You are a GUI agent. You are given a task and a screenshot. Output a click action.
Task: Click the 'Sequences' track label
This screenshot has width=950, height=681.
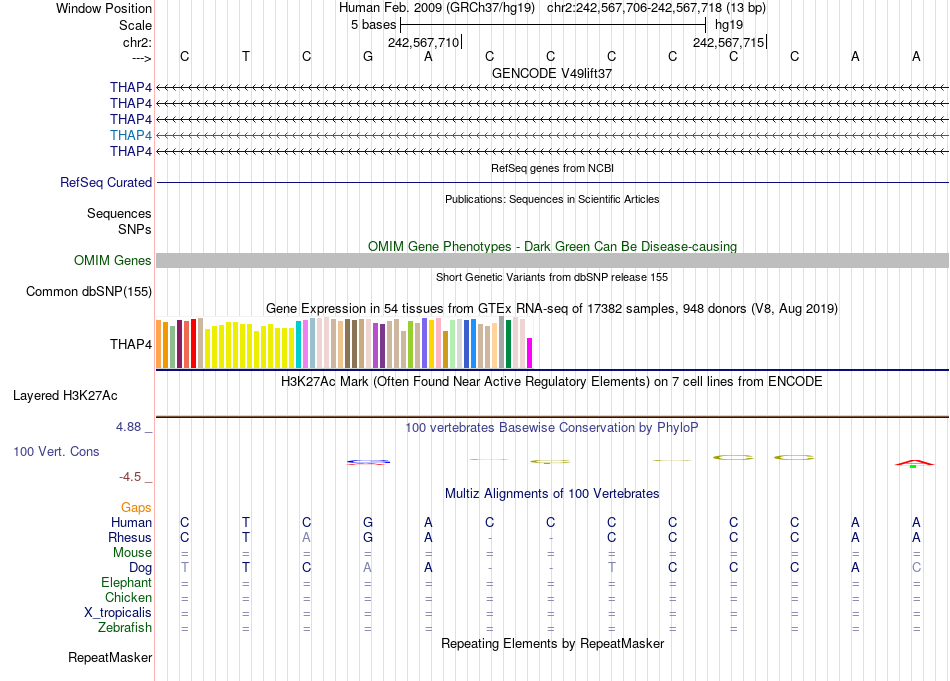pos(119,213)
